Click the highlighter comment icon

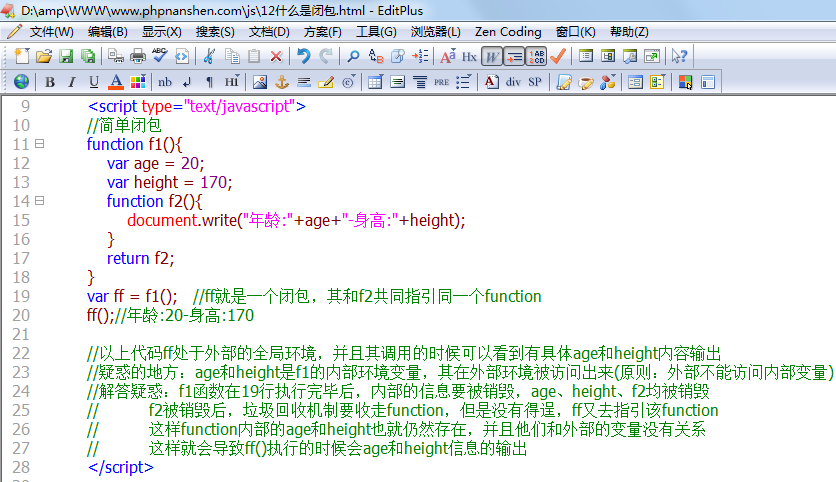pos(326,82)
